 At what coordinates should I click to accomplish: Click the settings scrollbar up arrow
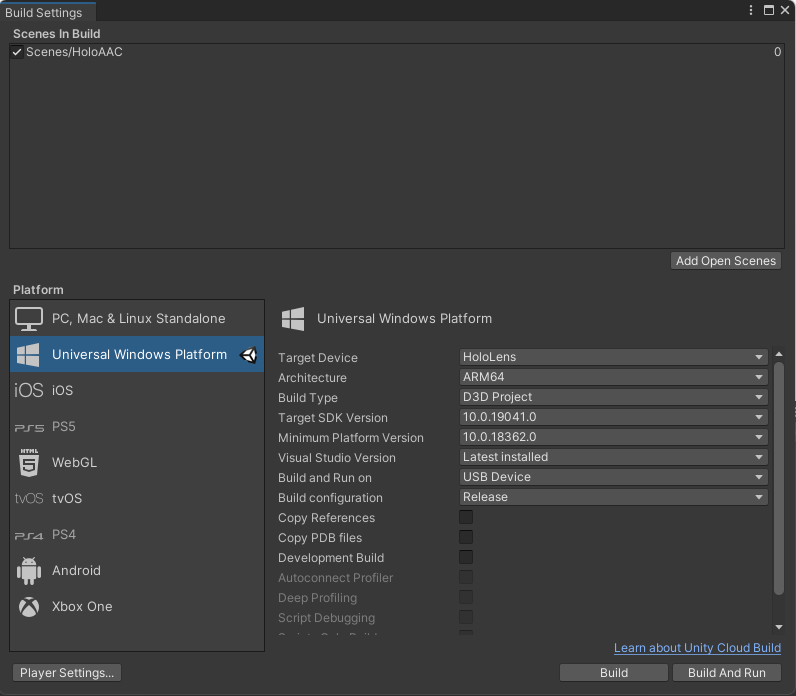tap(779, 354)
